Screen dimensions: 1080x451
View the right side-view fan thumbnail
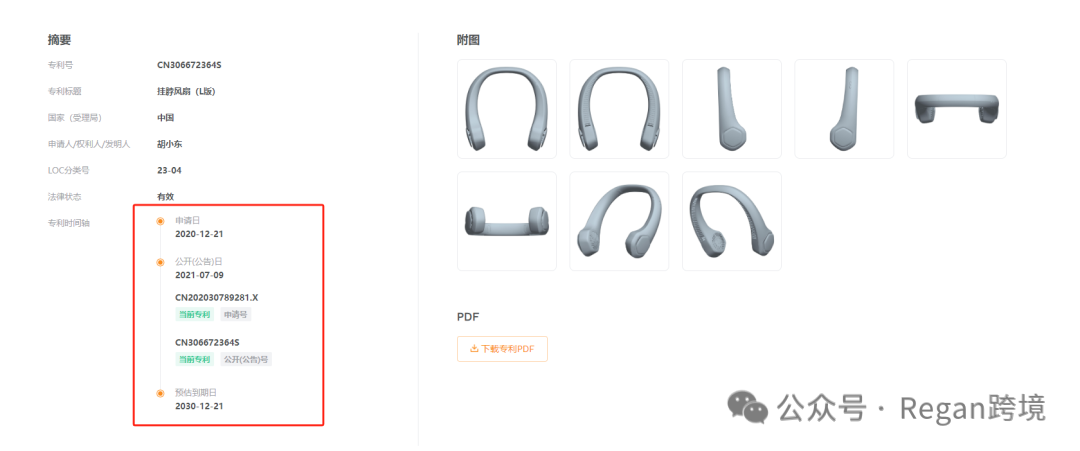click(x=844, y=109)
